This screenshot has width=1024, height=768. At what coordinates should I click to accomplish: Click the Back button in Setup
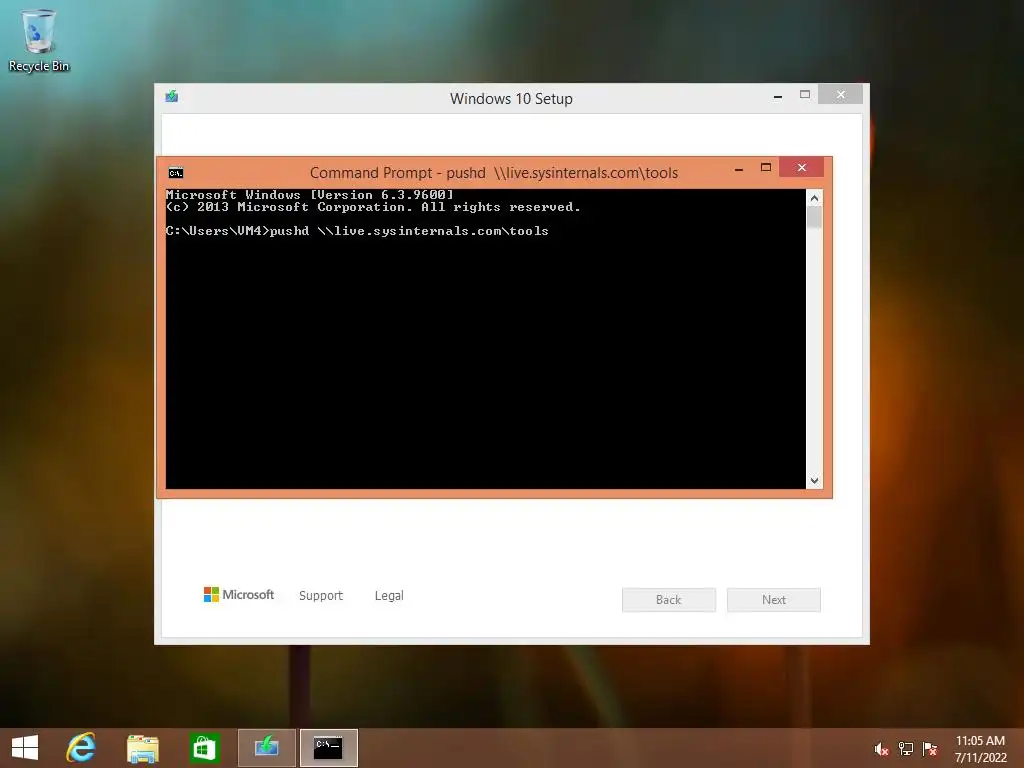[x=669, y=600]
